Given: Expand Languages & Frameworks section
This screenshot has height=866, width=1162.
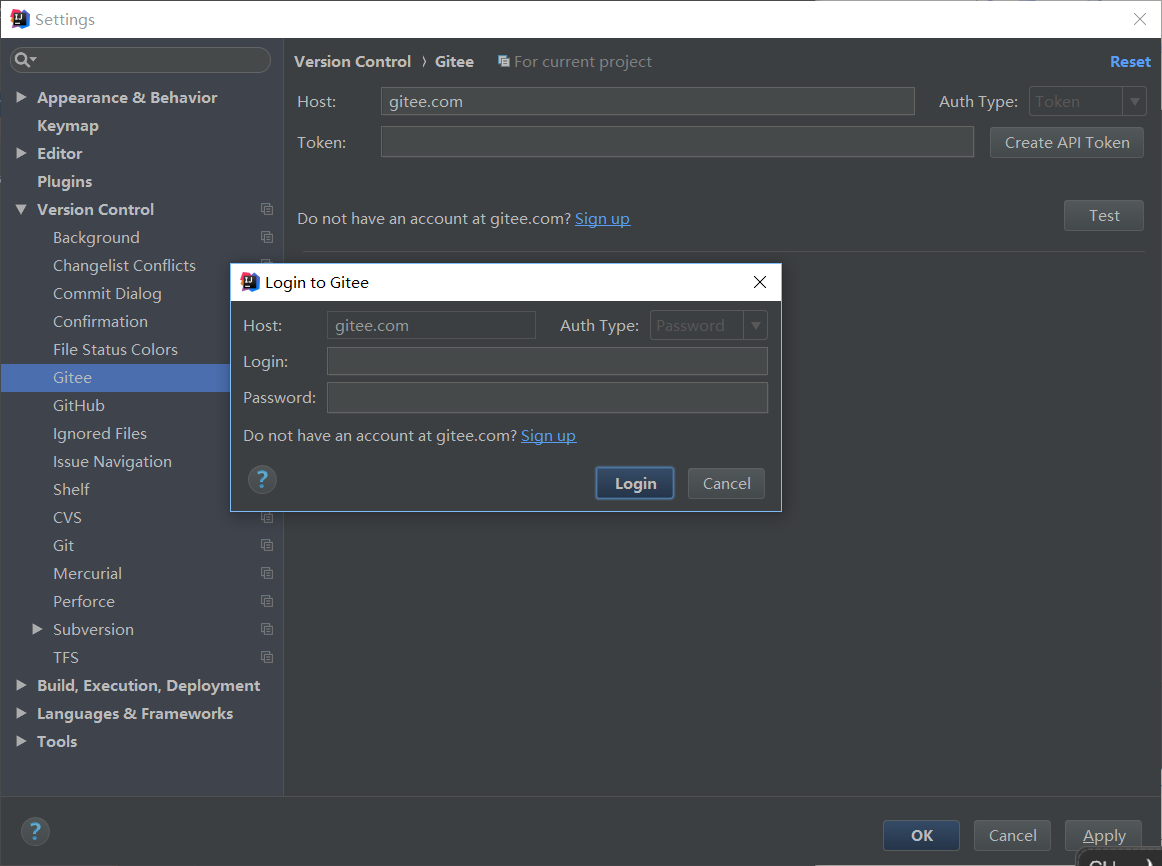Looking at the screenshot, I should point(21,713).
